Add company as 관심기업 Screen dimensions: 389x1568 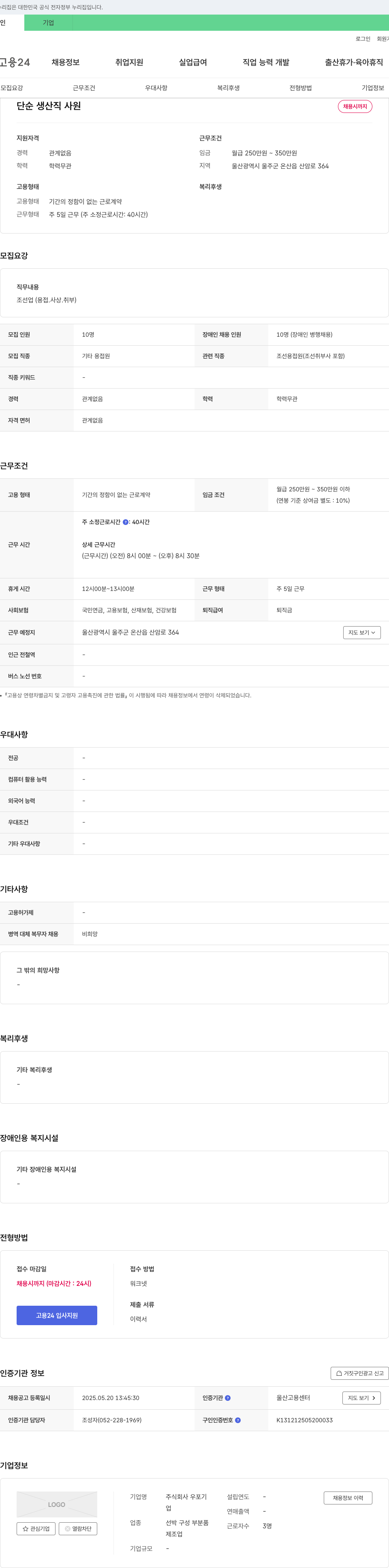36,1528
